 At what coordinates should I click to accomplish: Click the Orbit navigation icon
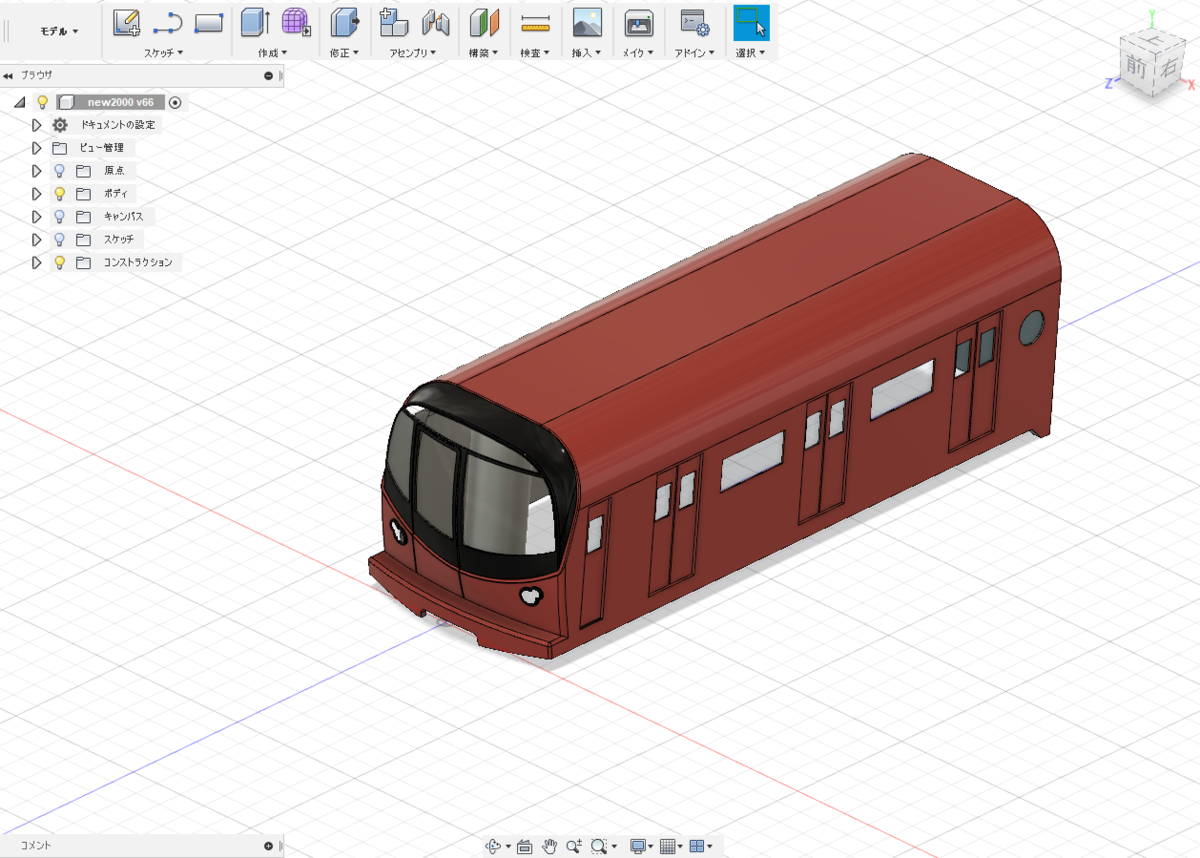coord(493,846)
